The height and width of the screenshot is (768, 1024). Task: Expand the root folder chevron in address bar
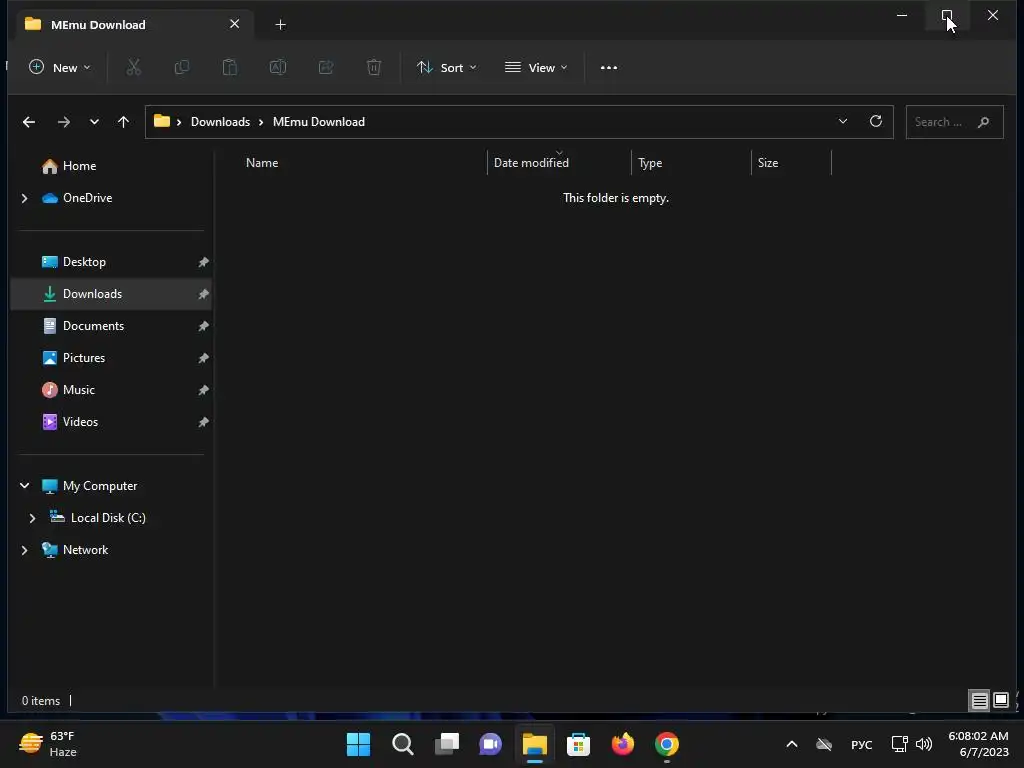click(179, 122)
